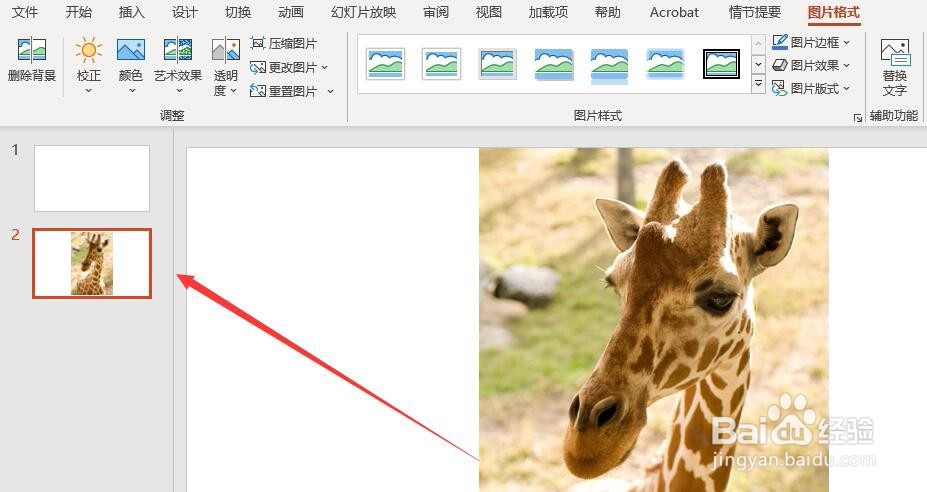Switch to the 幻灯片放映 slide show tab
The height and width of the screenshot is (492, 927).
[364, 12]
